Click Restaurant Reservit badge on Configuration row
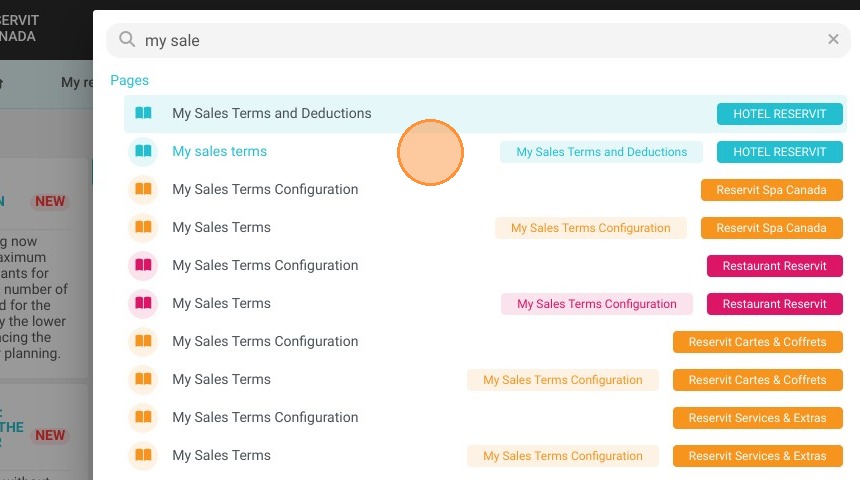 tap(774, 266)
